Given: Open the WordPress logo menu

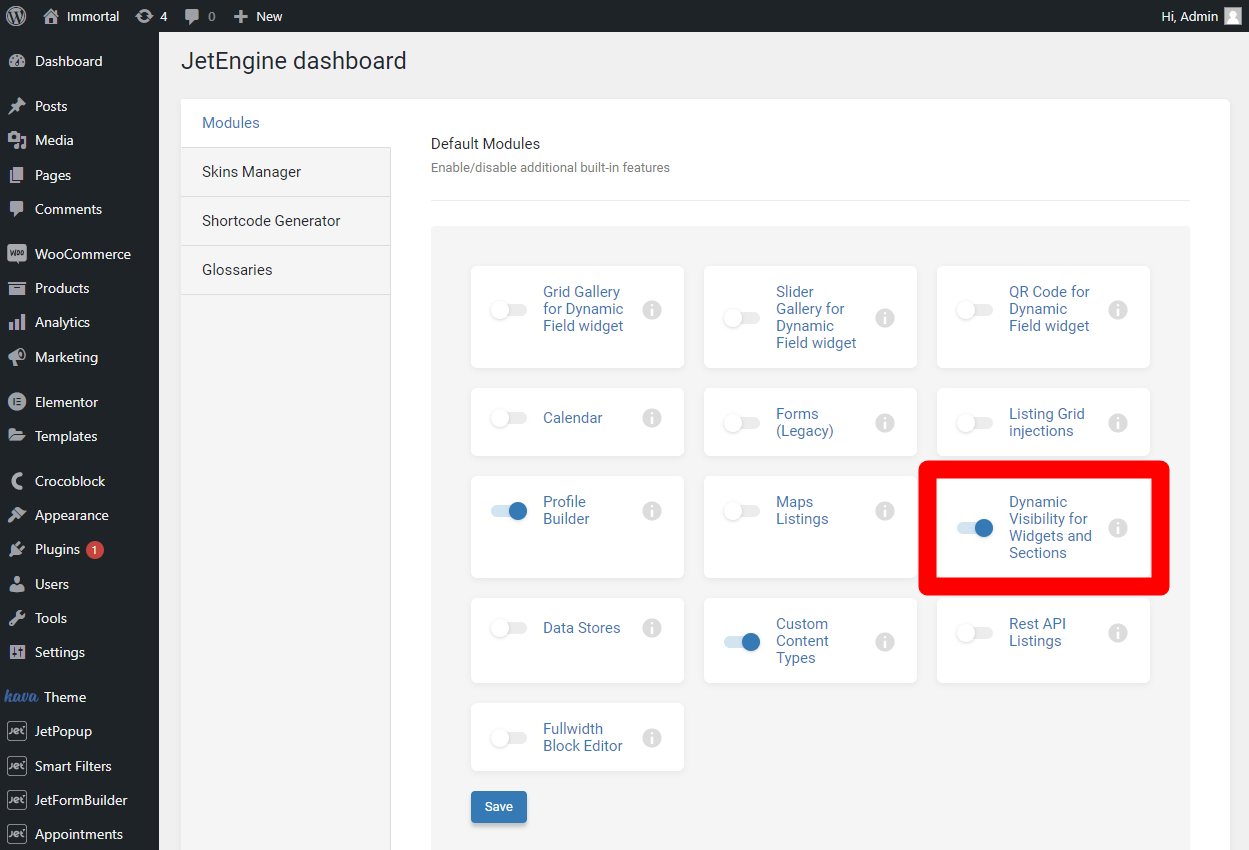Looking at the screenshot, I should (x=16, y=16).
